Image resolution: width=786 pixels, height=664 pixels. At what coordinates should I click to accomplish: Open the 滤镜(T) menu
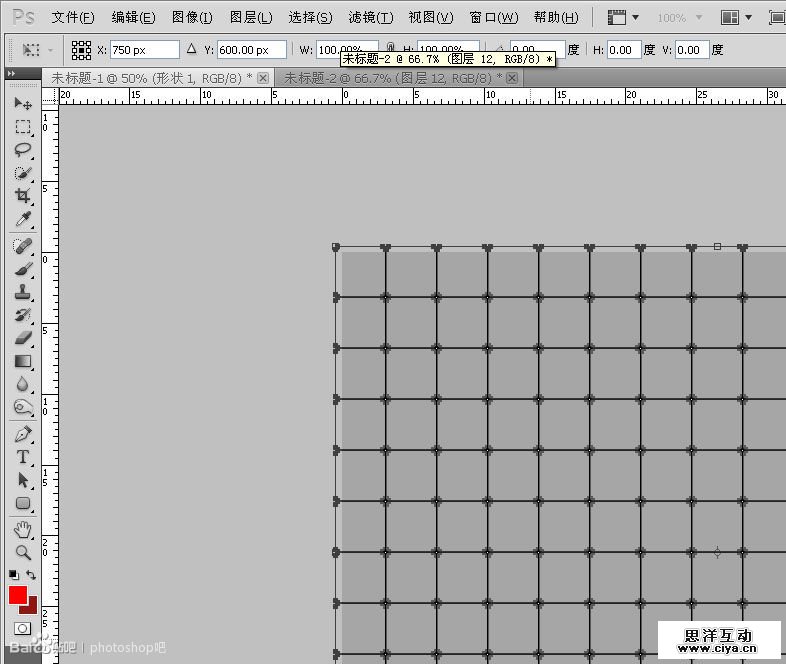tap(370, 18)
